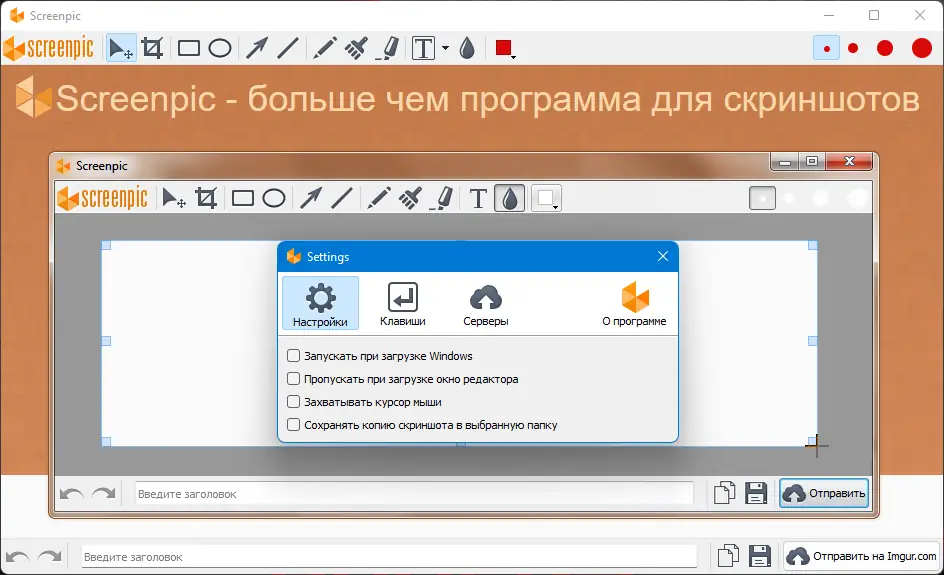Viewport: 944px width, 575px height.
Task: Tick Пропускать при загрузке окно редактора
Action: point(293,379)
